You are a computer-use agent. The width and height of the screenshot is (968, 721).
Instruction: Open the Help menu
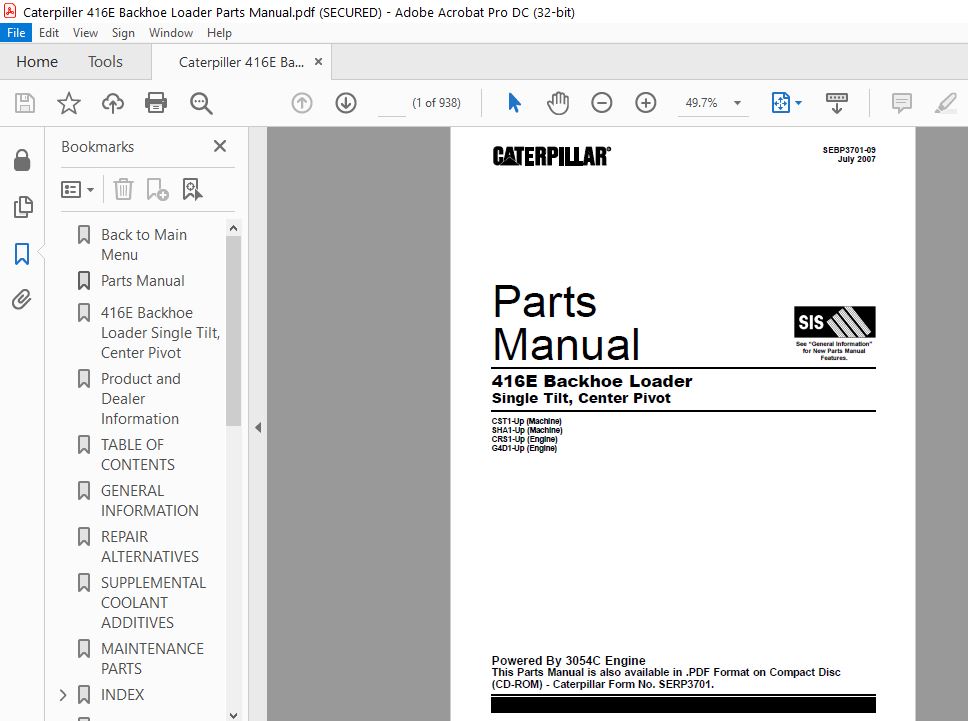click(219, 33)
